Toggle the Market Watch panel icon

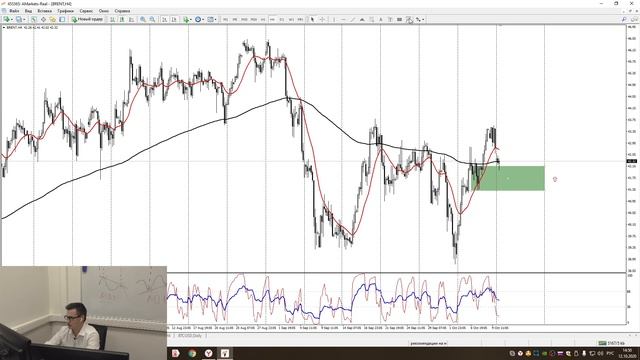point(33,19)
